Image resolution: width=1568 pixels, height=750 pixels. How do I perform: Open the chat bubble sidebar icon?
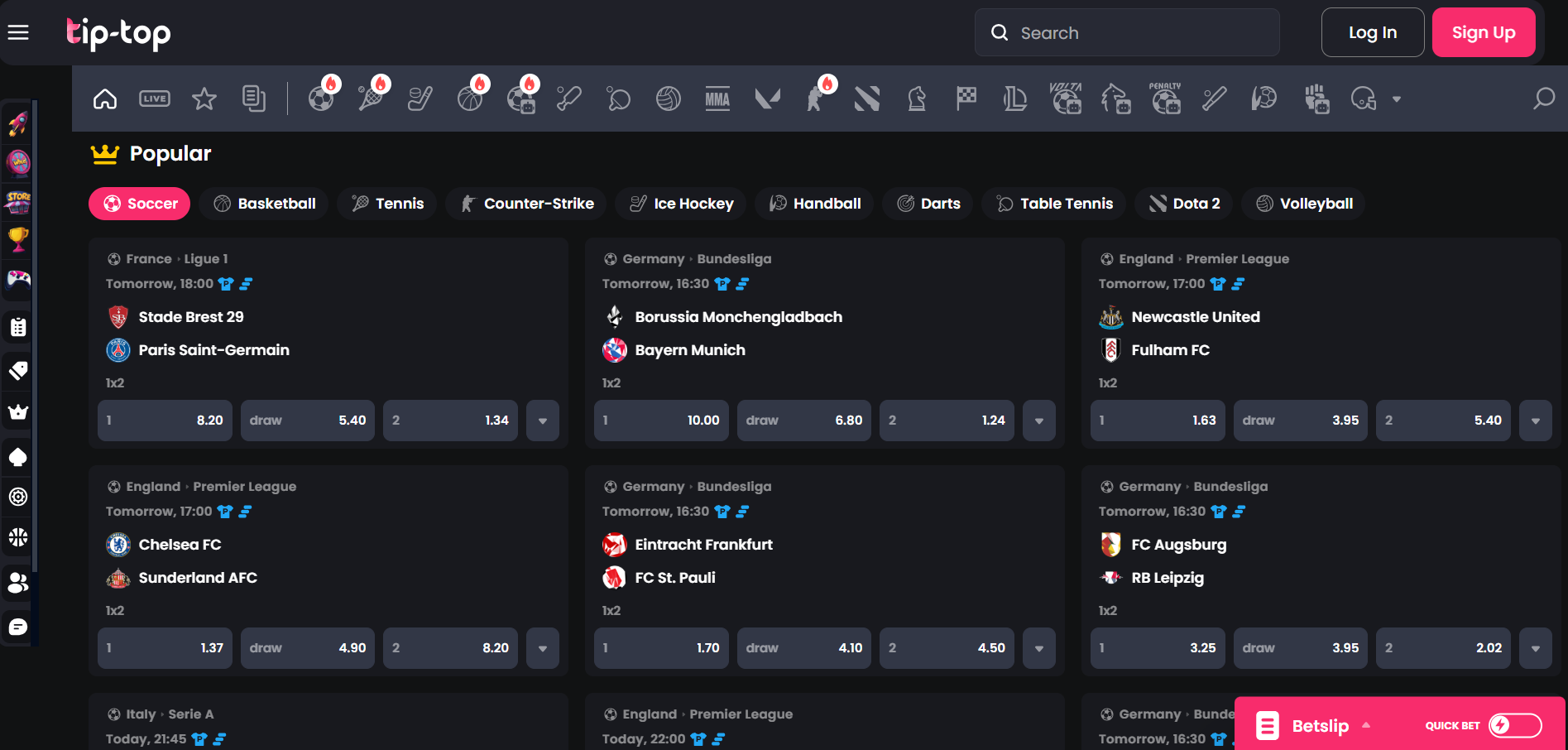point(18,627)
